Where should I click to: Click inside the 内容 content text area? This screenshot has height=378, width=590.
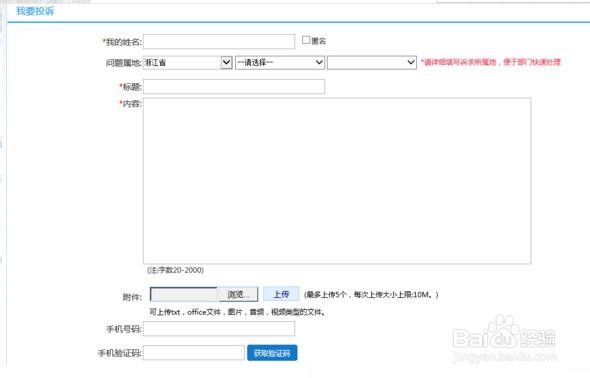click(x=337, y=181)
